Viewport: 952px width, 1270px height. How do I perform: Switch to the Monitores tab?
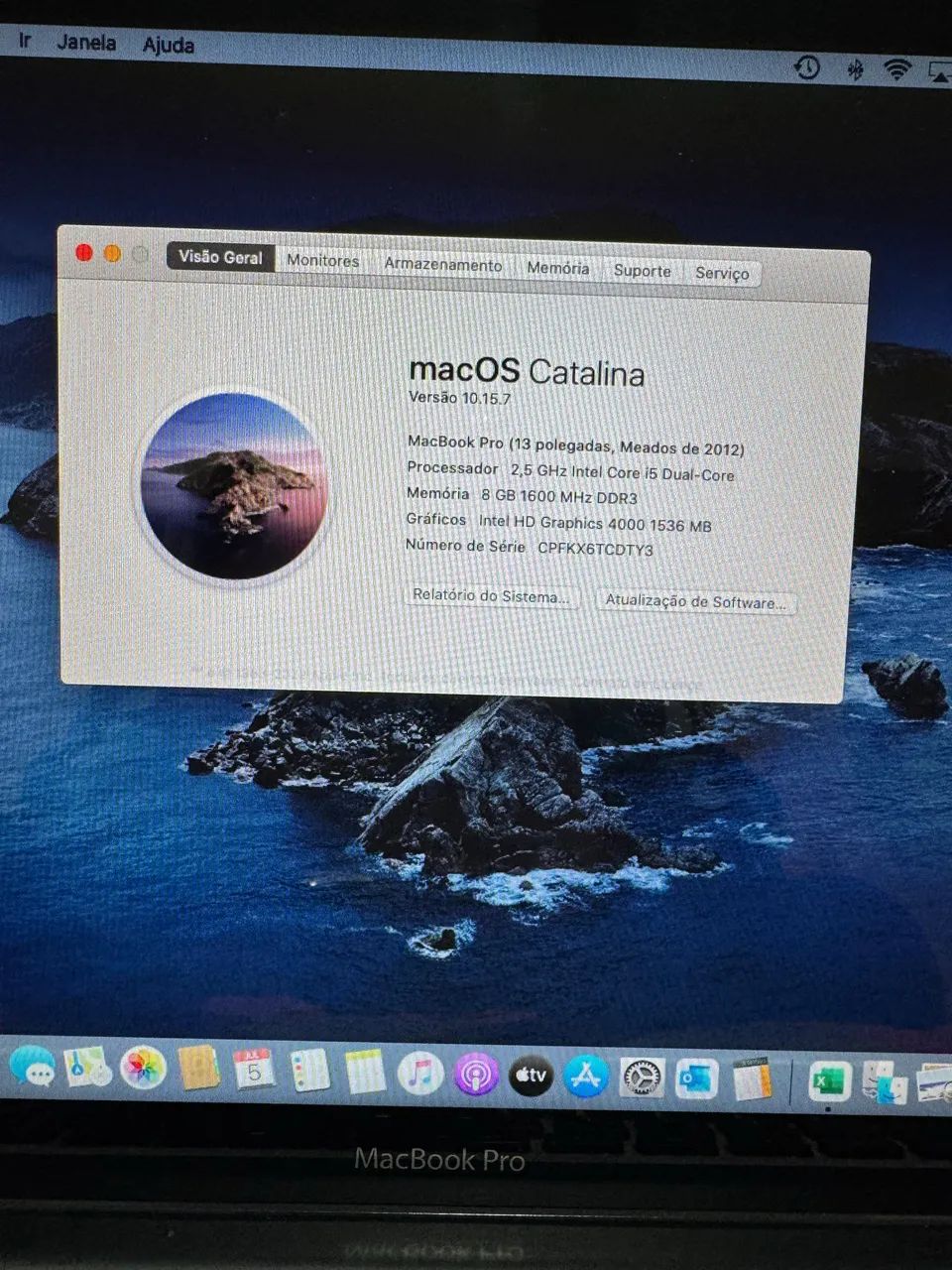pos(323,261)
